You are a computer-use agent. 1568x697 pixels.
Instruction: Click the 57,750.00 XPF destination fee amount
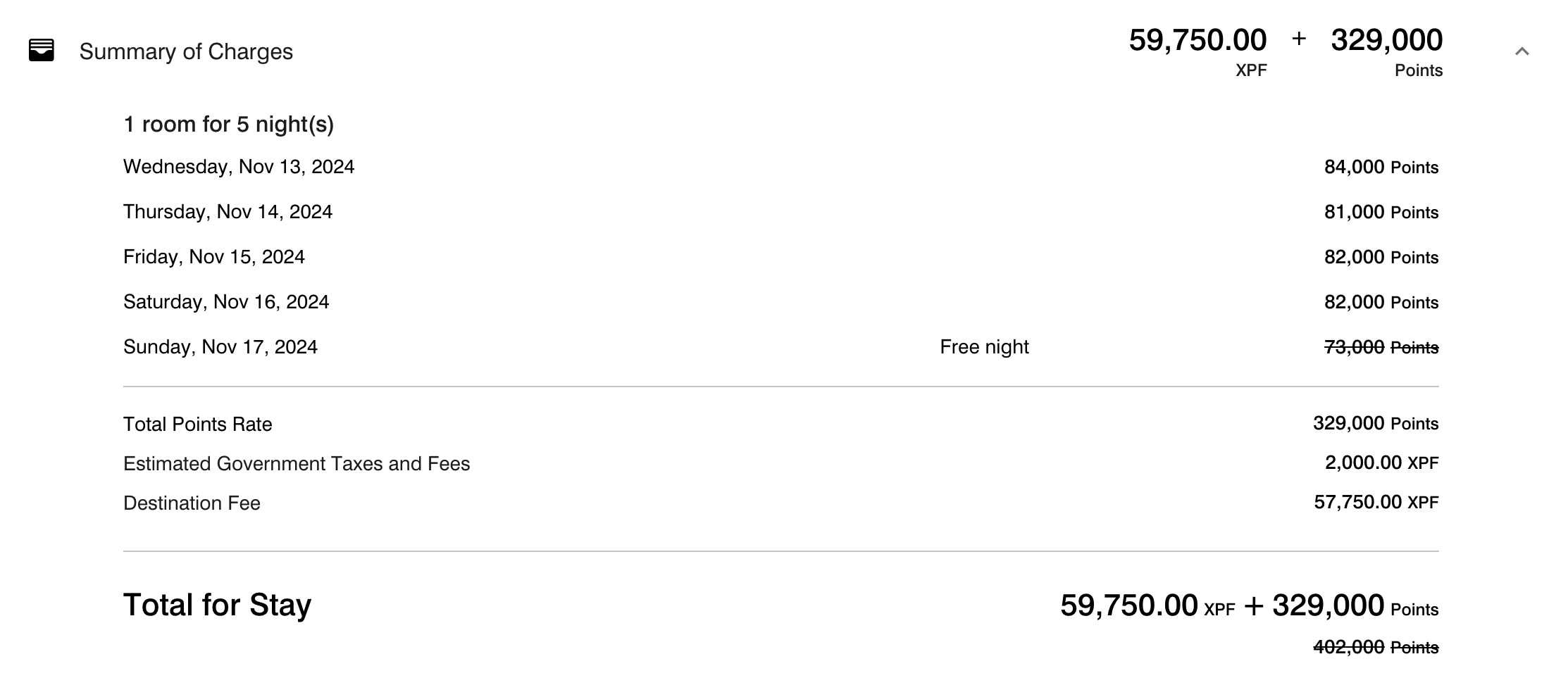[1376, 502]
